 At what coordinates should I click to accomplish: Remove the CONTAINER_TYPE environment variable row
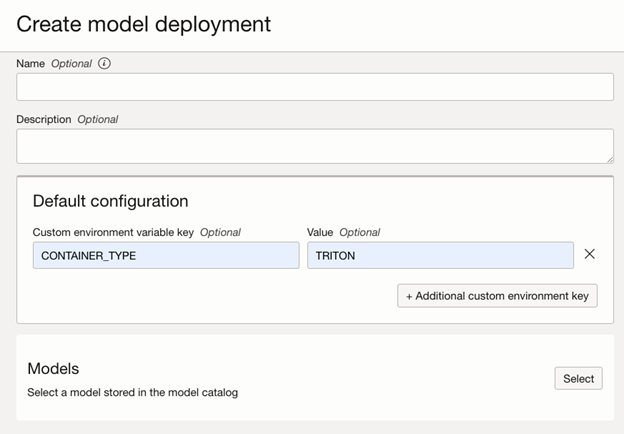click(x=589, y=254)
